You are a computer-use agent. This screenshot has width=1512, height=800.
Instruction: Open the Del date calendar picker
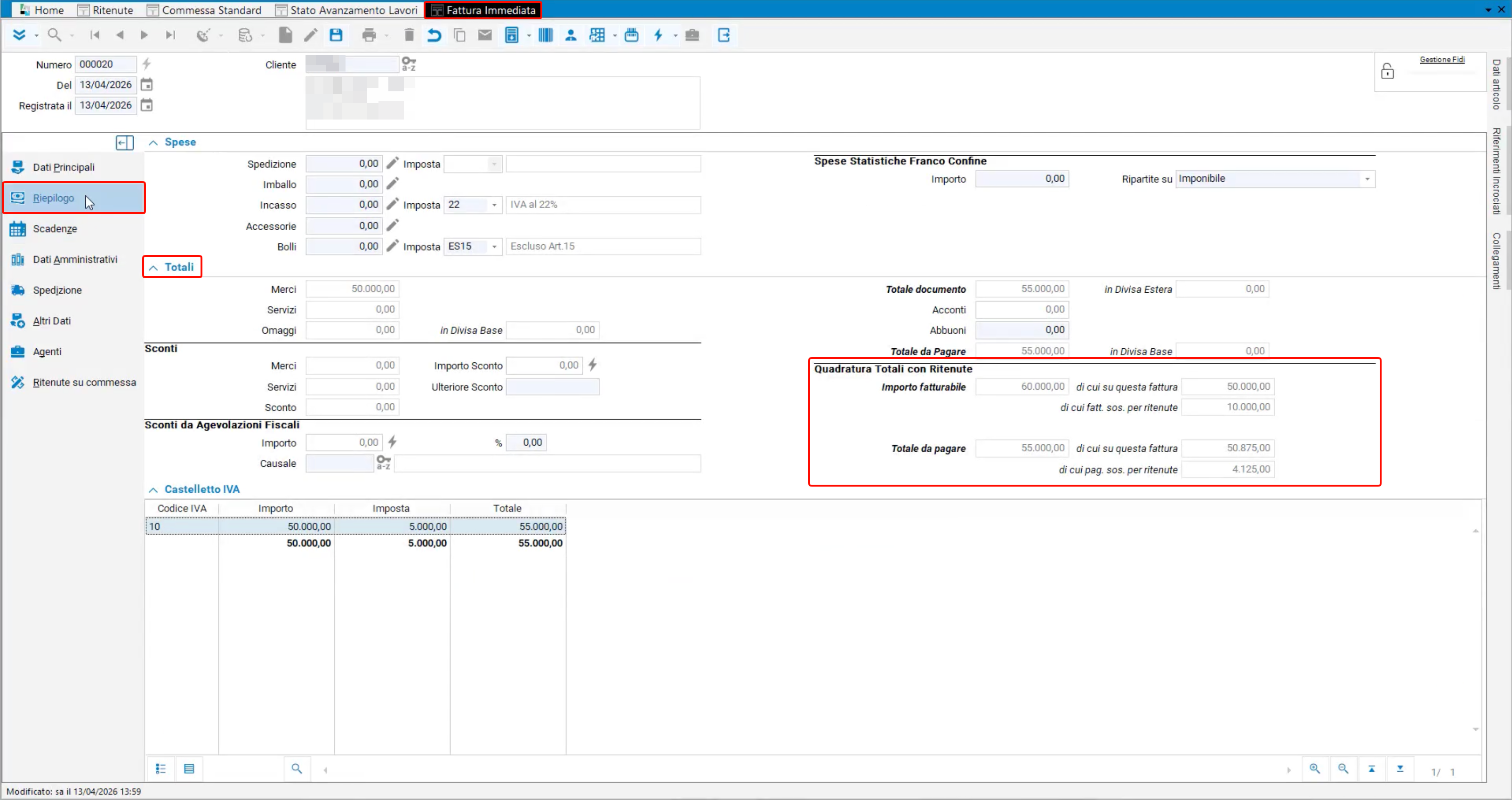tap(147, 85)
